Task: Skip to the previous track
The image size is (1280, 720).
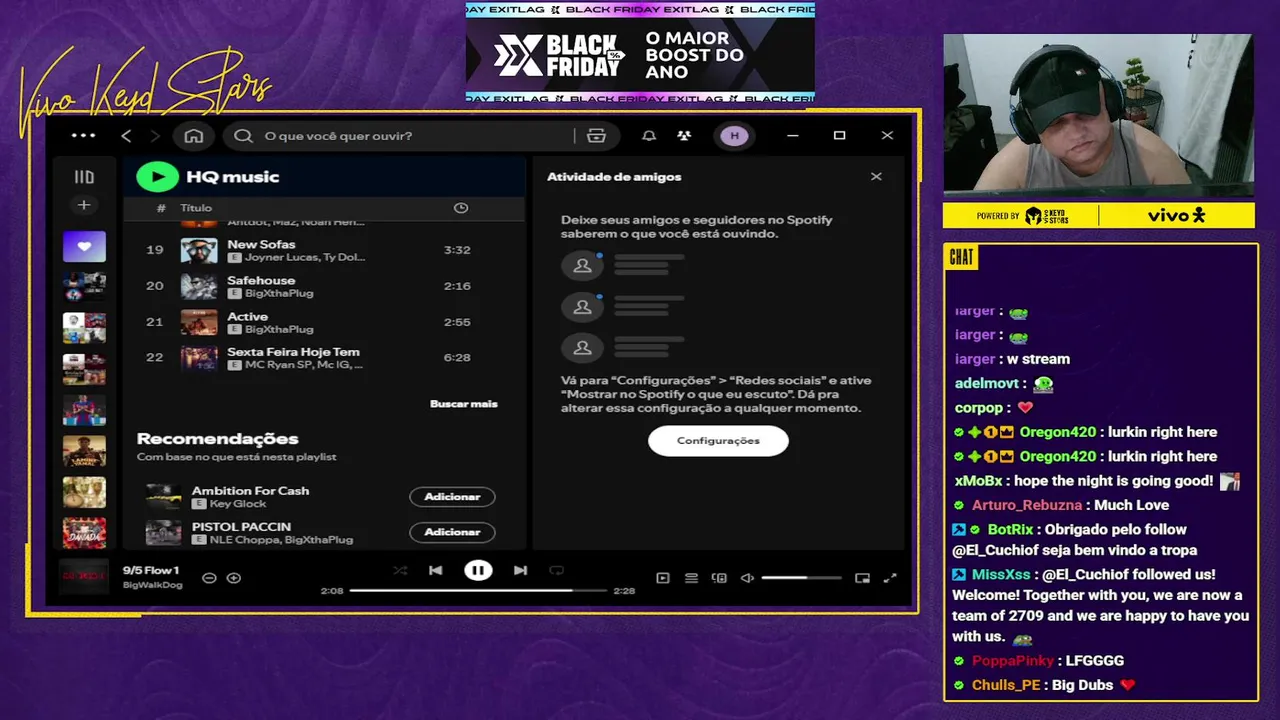Action: click(435, 570)
